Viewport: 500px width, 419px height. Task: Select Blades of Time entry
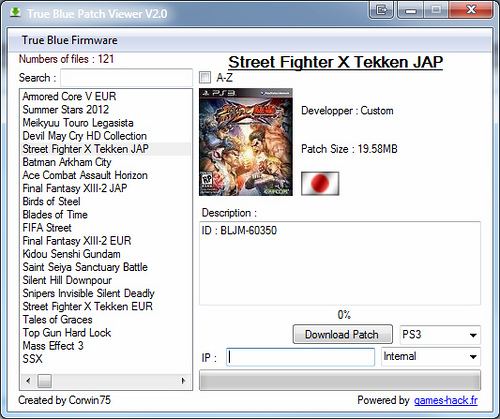click(x=106, y=215)
